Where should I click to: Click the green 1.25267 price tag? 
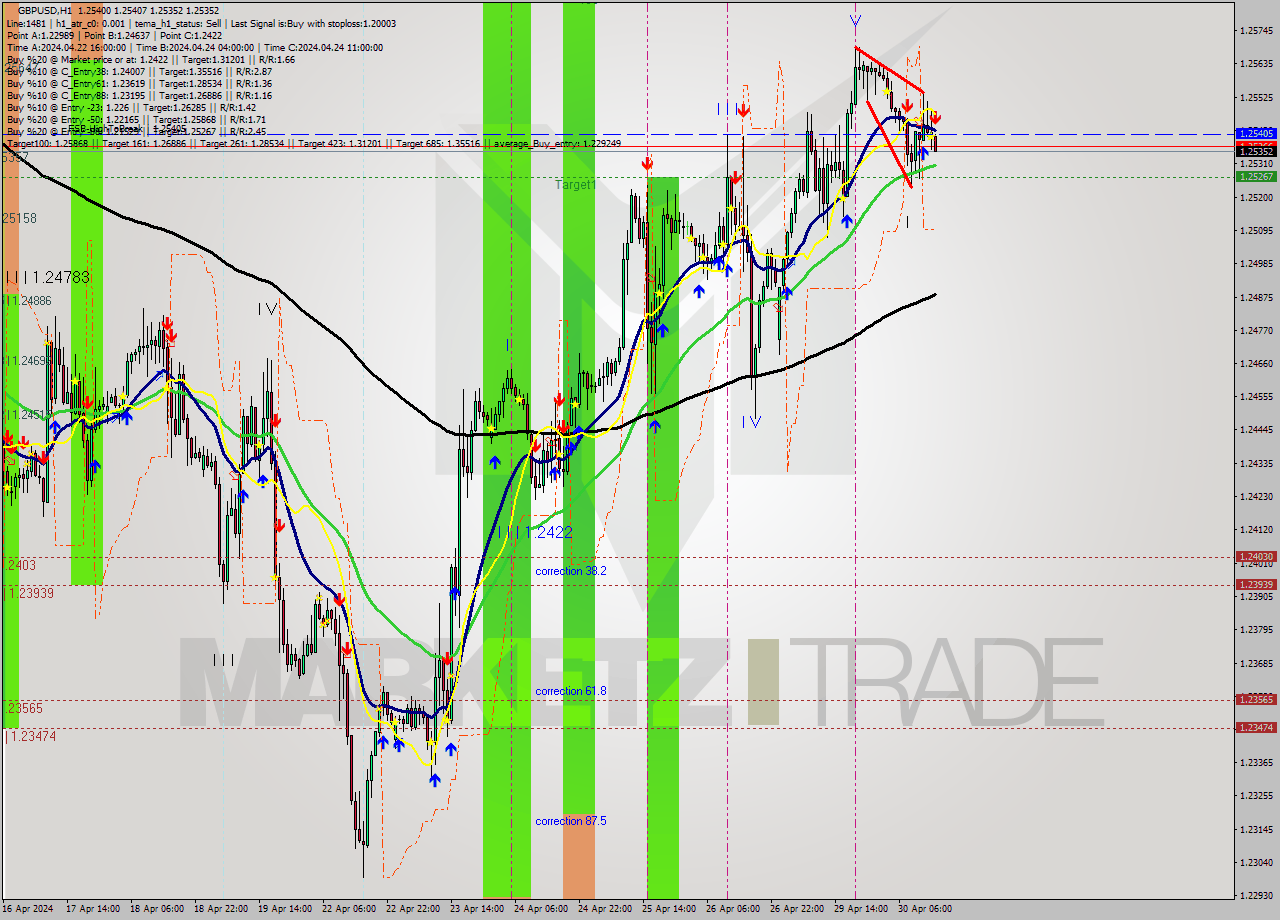1256,176
